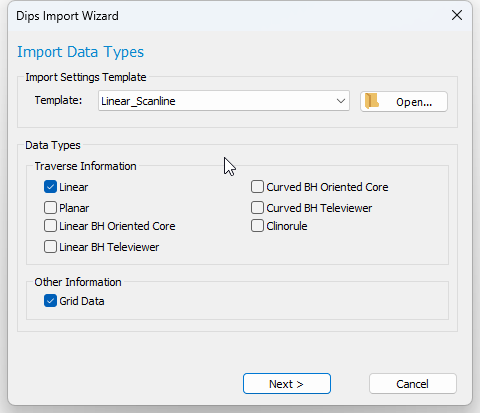Expand the Template dropdown arrow
Screen dimensions: 480x413
click(x=341, y=101)
